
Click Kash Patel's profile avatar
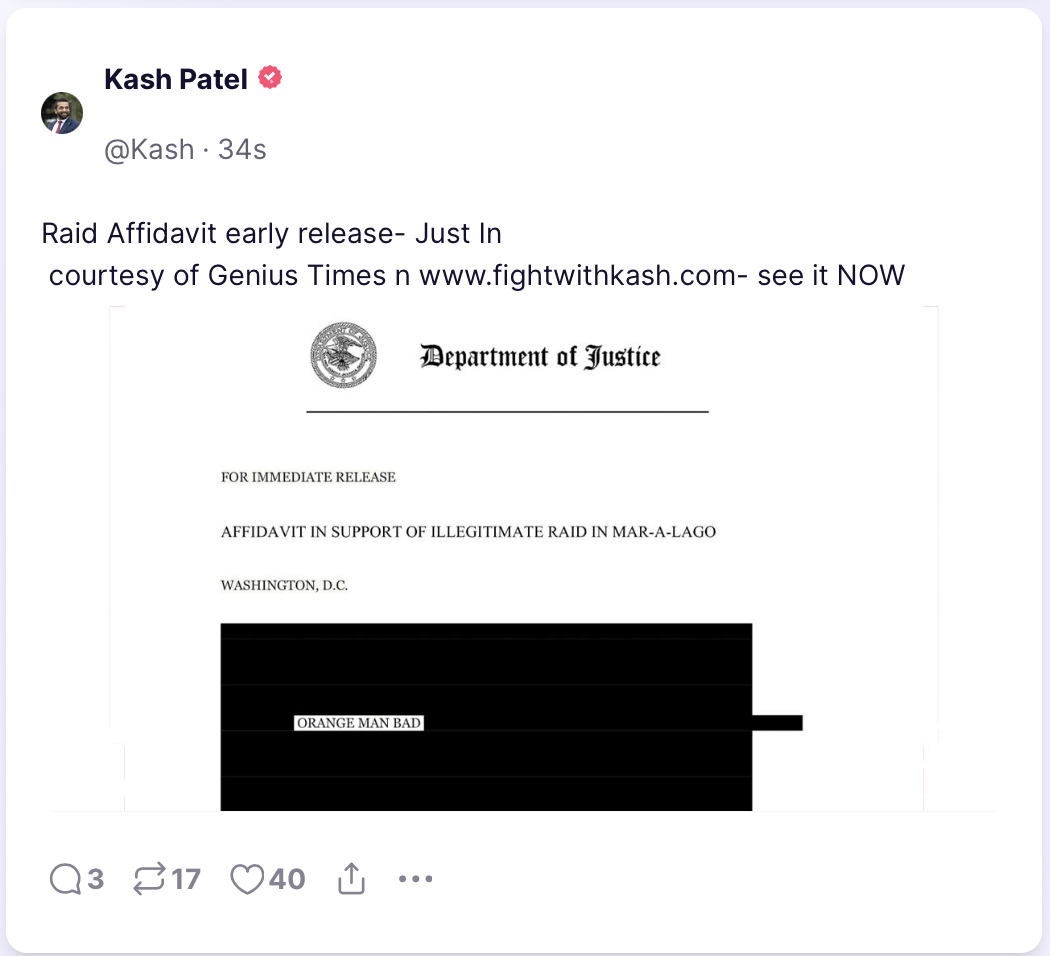(x=62, y=113)
